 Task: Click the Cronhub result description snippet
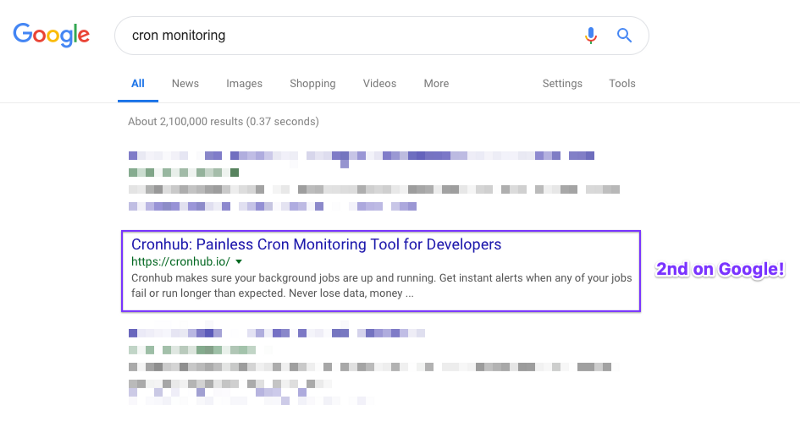pos(381,286)
